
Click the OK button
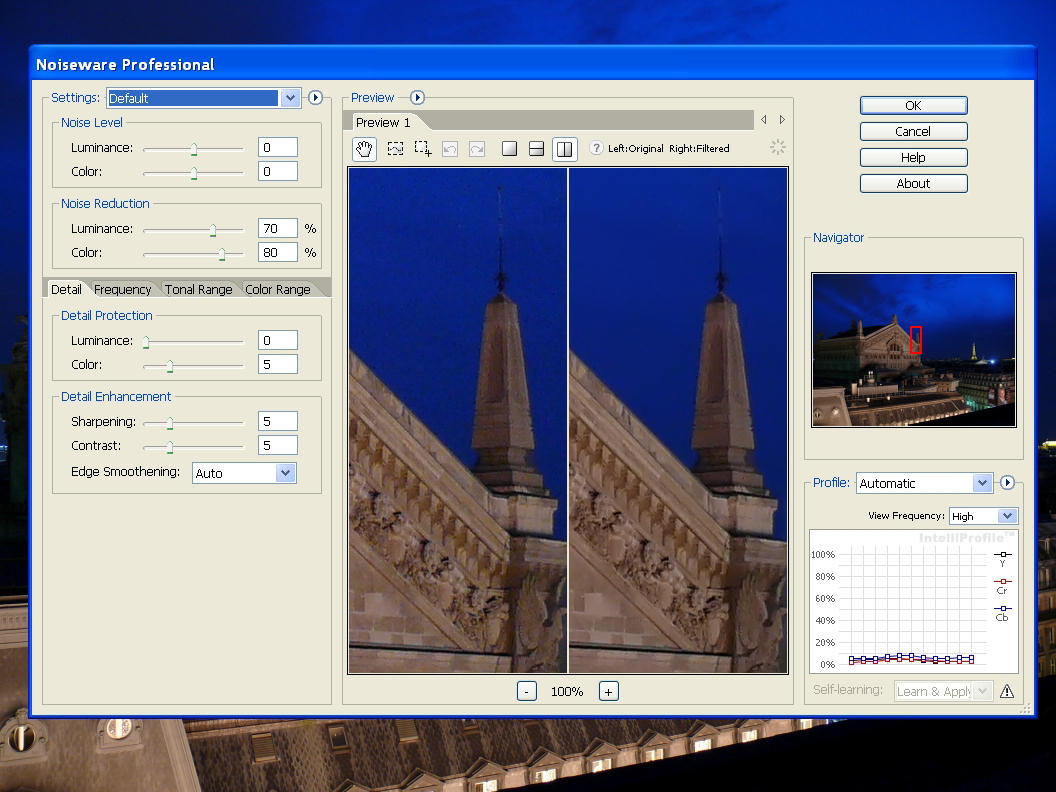coord(913,105)
